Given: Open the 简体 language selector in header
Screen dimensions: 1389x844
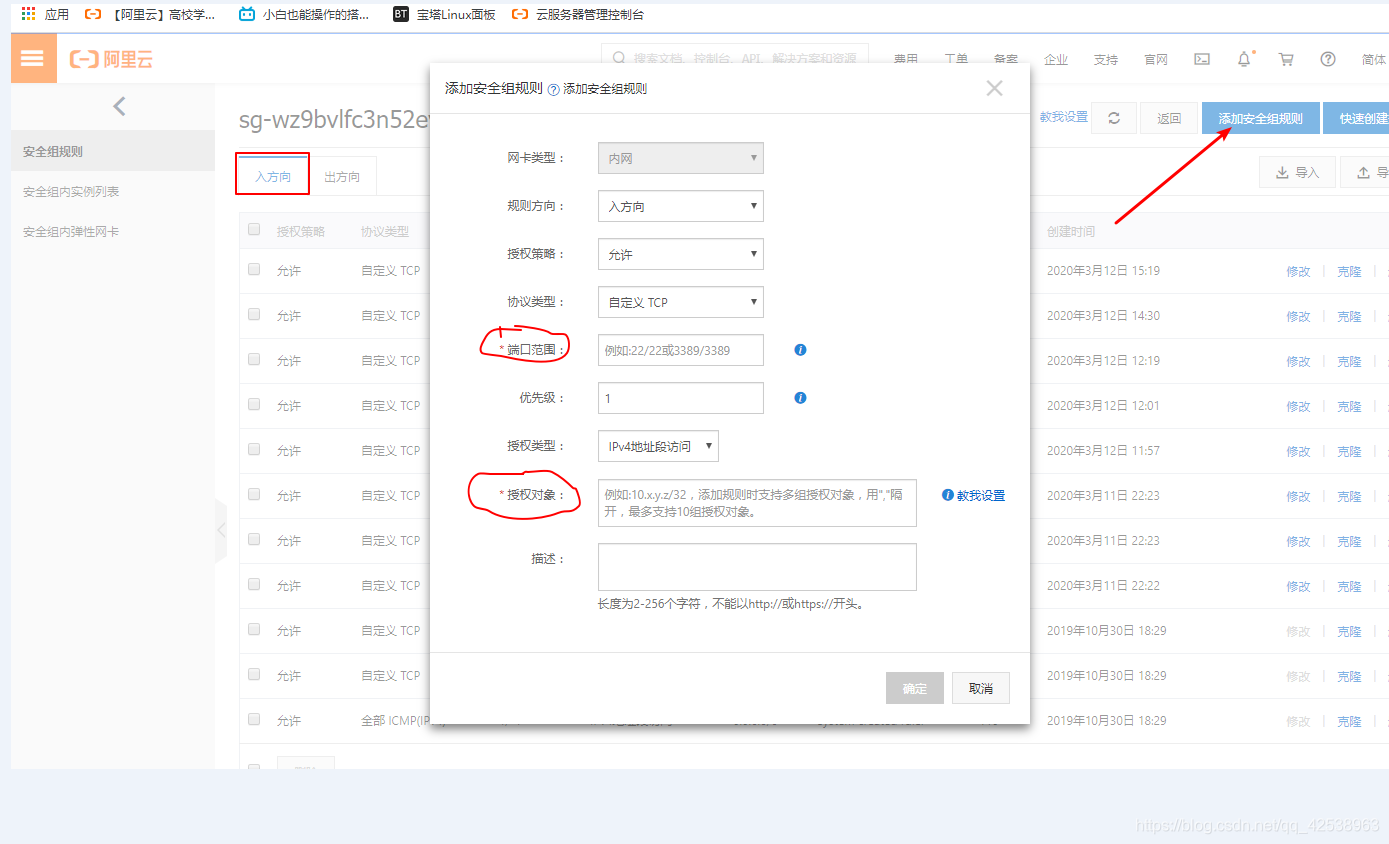Looking at the screenshot, I should coord(1374,60).
